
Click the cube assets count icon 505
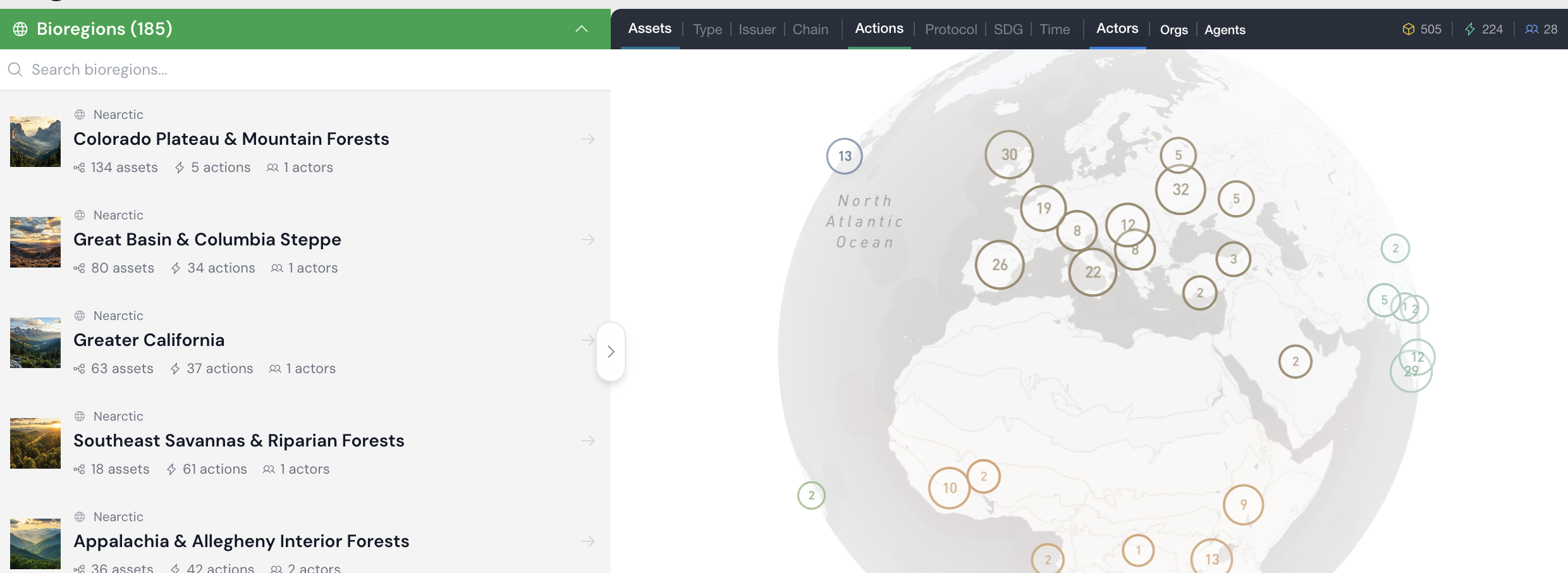(1408, 29)
